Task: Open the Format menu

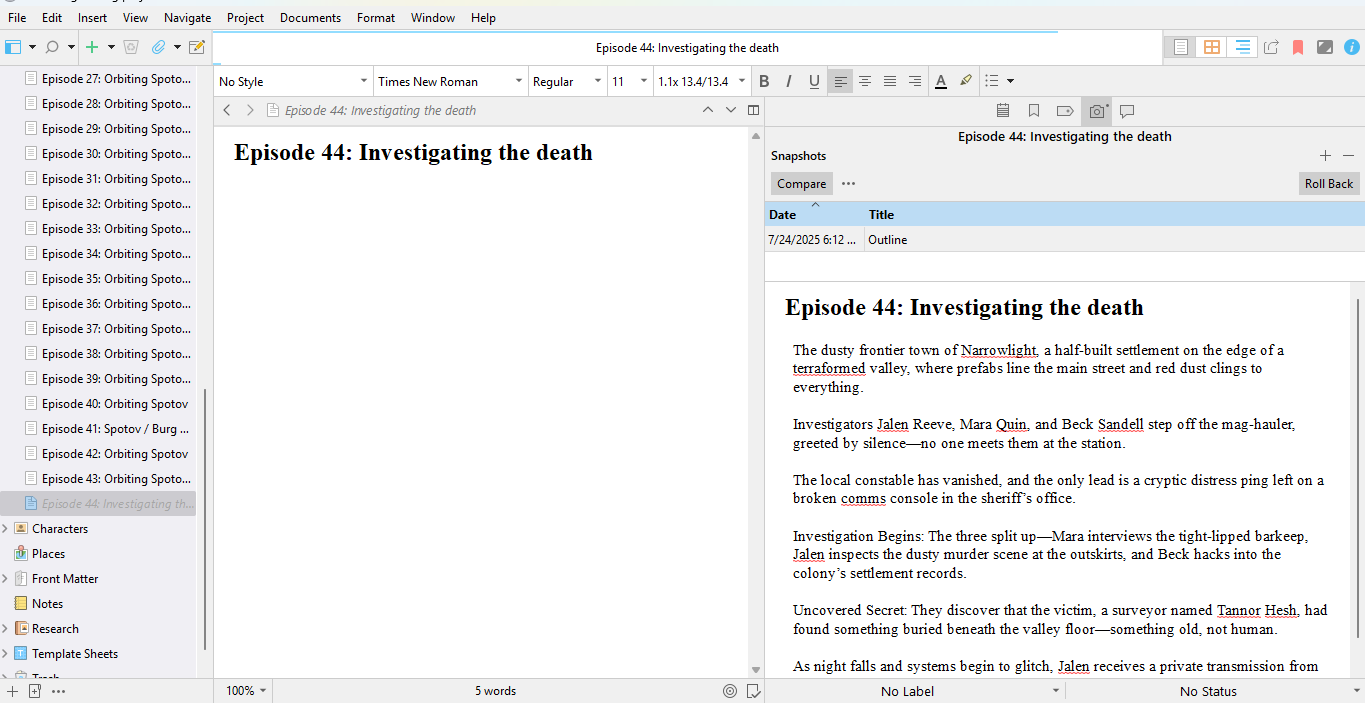Action: click(x=376, y=18)
